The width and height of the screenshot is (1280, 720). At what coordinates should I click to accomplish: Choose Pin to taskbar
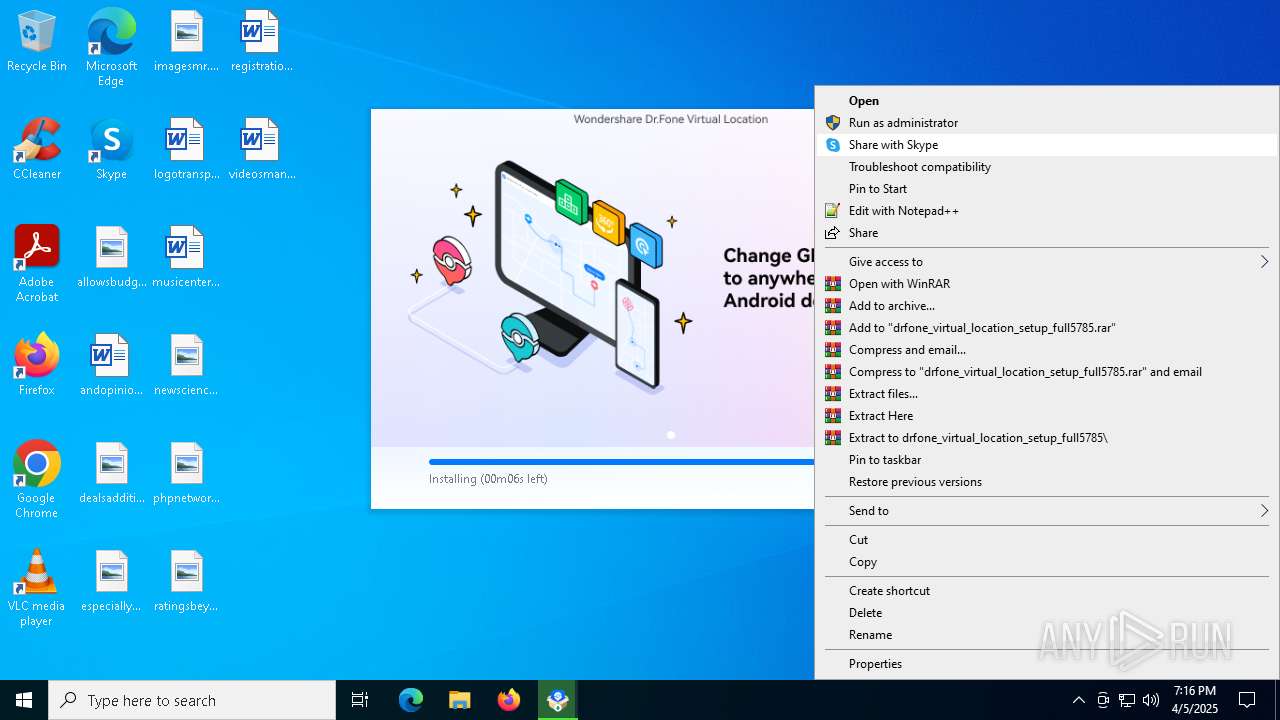[1049, 459]
